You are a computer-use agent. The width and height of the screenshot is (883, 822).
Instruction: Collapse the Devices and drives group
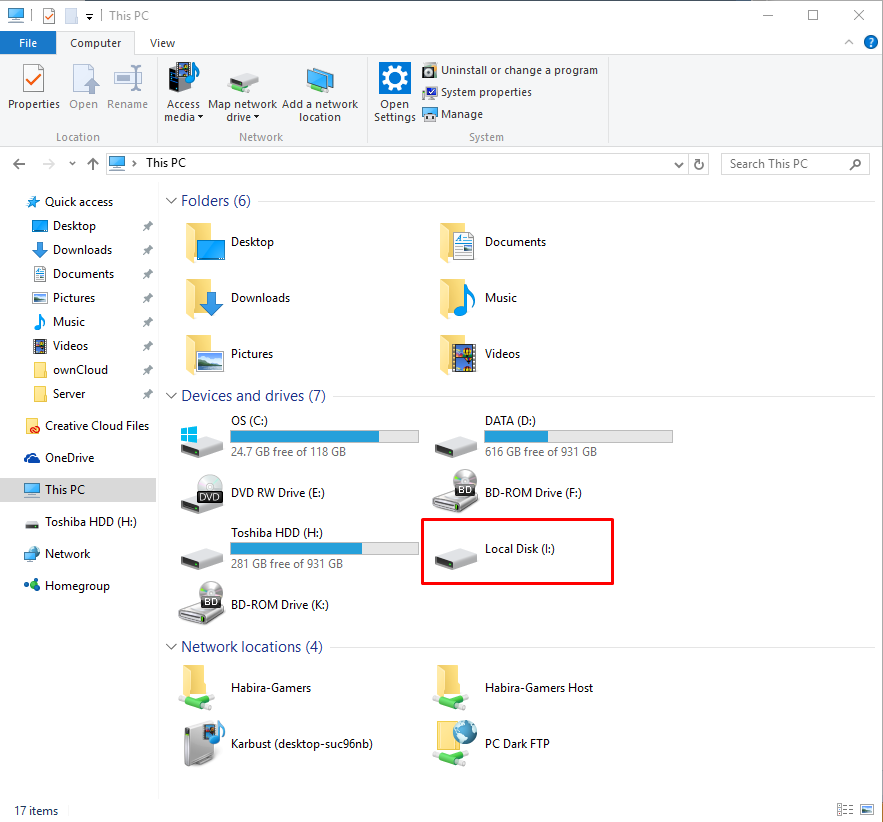pyautogui.click(x=171, y=396)
